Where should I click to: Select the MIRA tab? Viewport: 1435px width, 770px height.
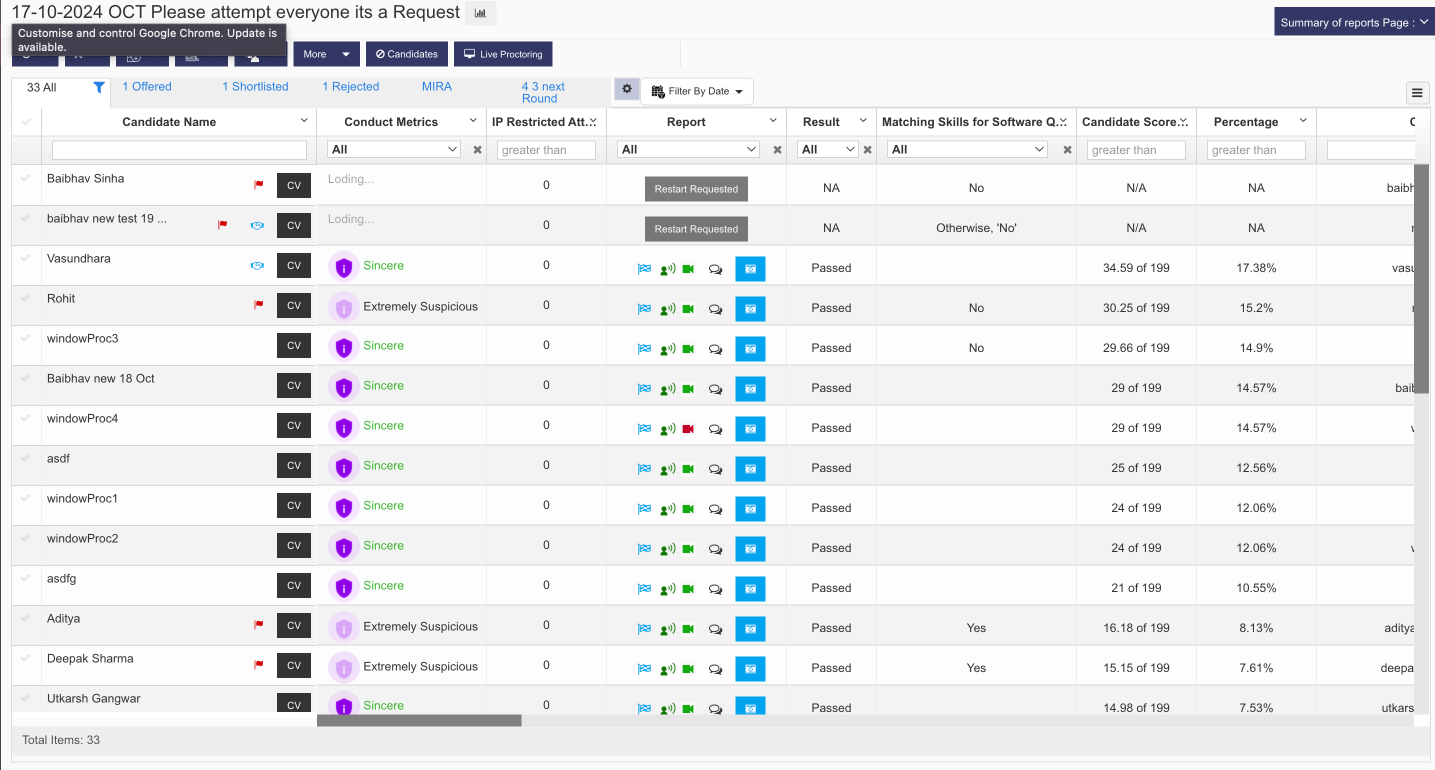[x=436, y=87]
